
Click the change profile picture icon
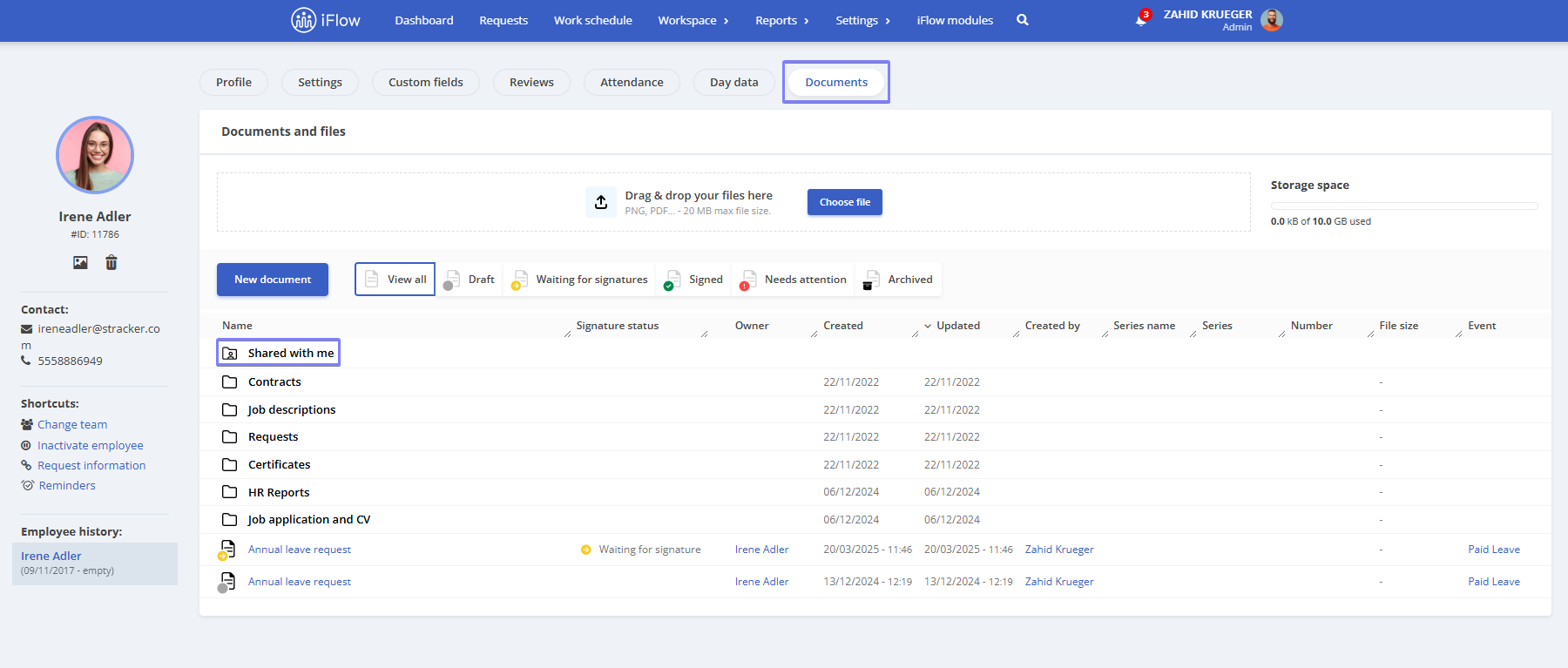pos(80,262)
